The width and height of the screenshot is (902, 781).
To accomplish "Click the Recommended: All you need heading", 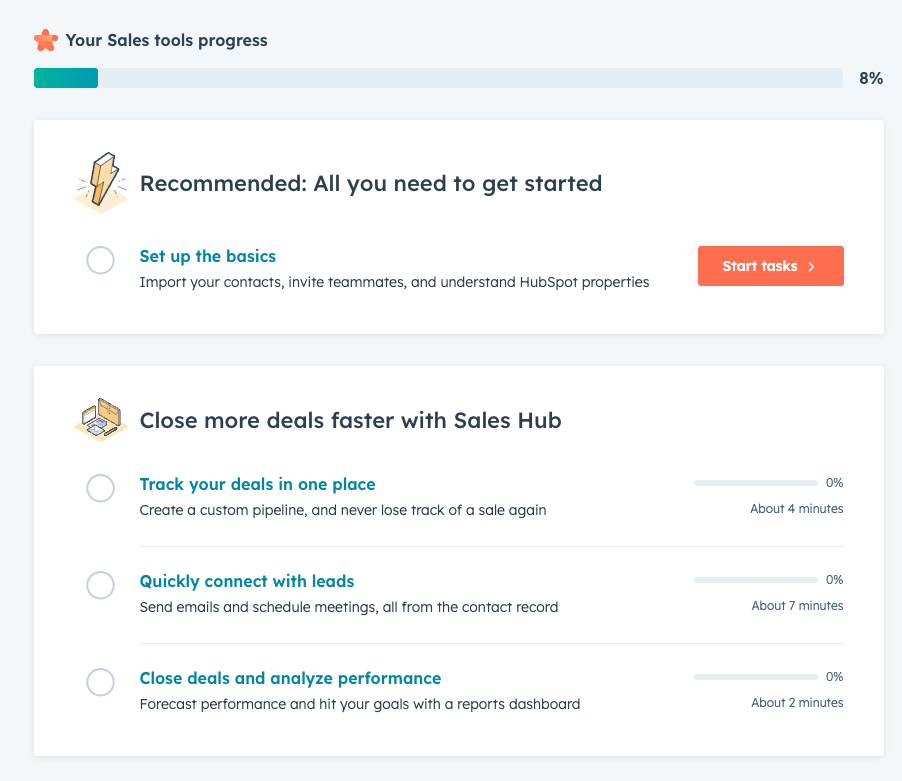I will pyautogui.click(x=371, y=184).
